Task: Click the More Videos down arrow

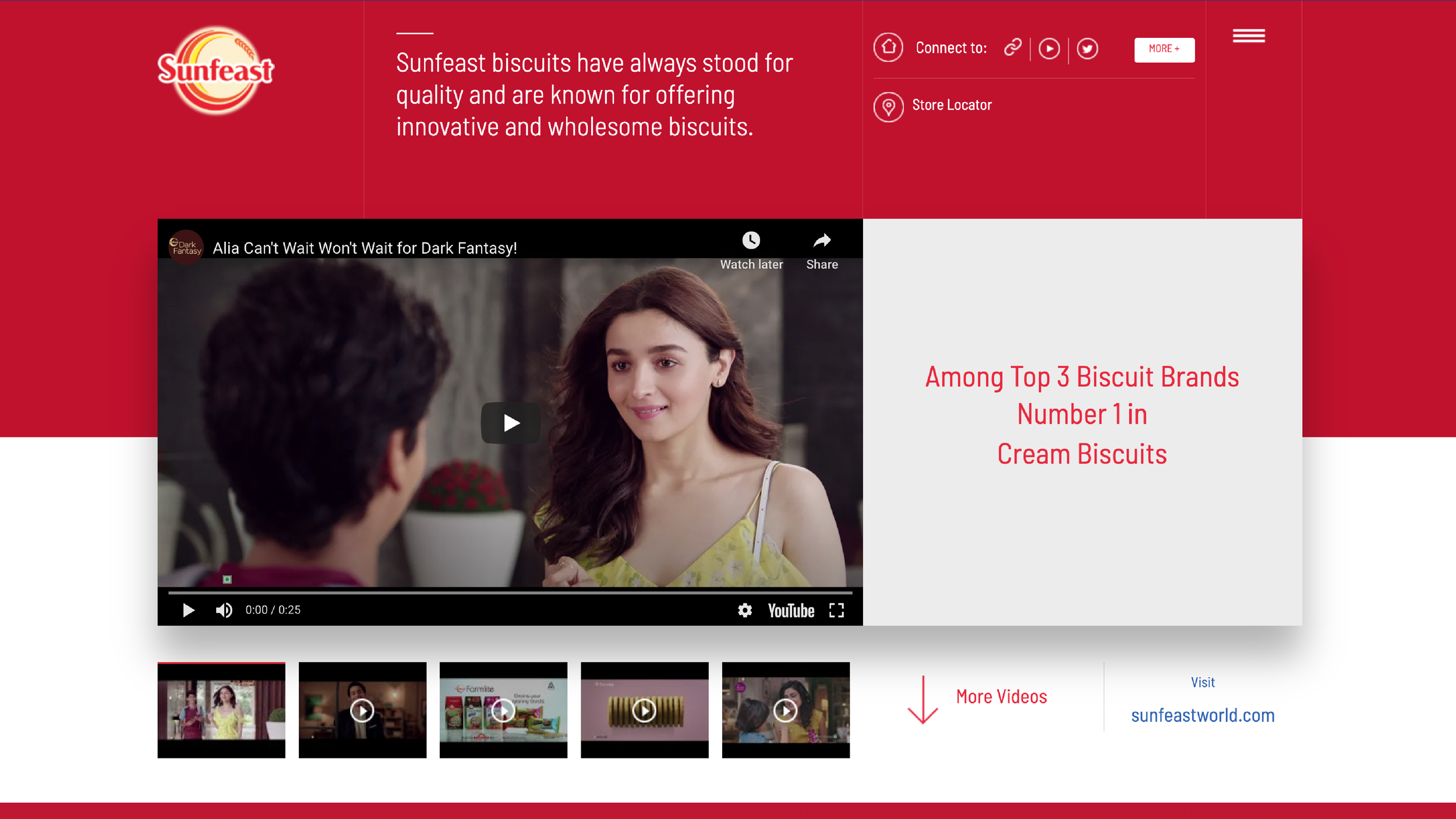Action: pyautogui.click(x=923, y=700)
